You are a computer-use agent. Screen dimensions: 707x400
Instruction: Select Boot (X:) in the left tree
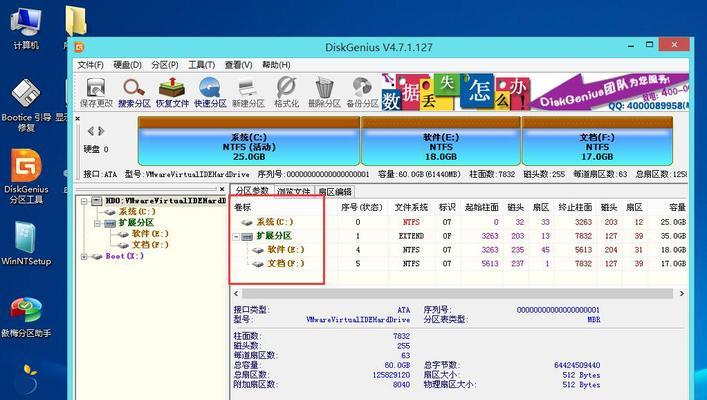pos(124,256)
